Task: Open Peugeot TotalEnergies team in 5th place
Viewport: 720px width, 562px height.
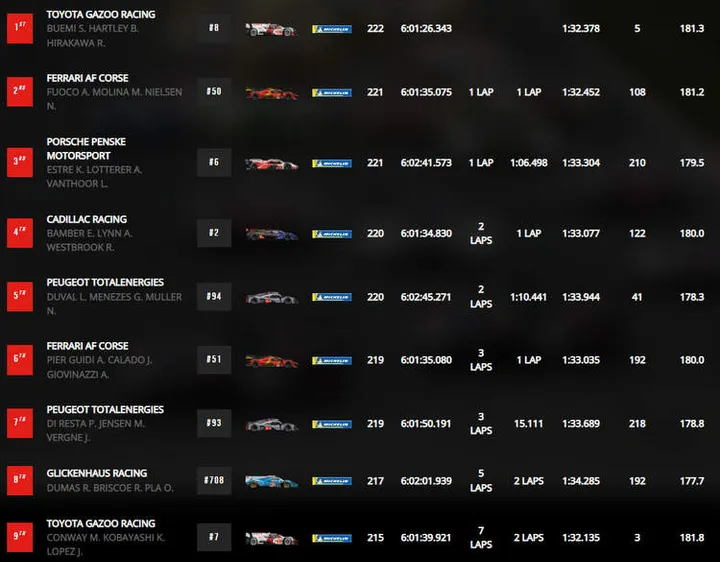Action: [105, 282]
